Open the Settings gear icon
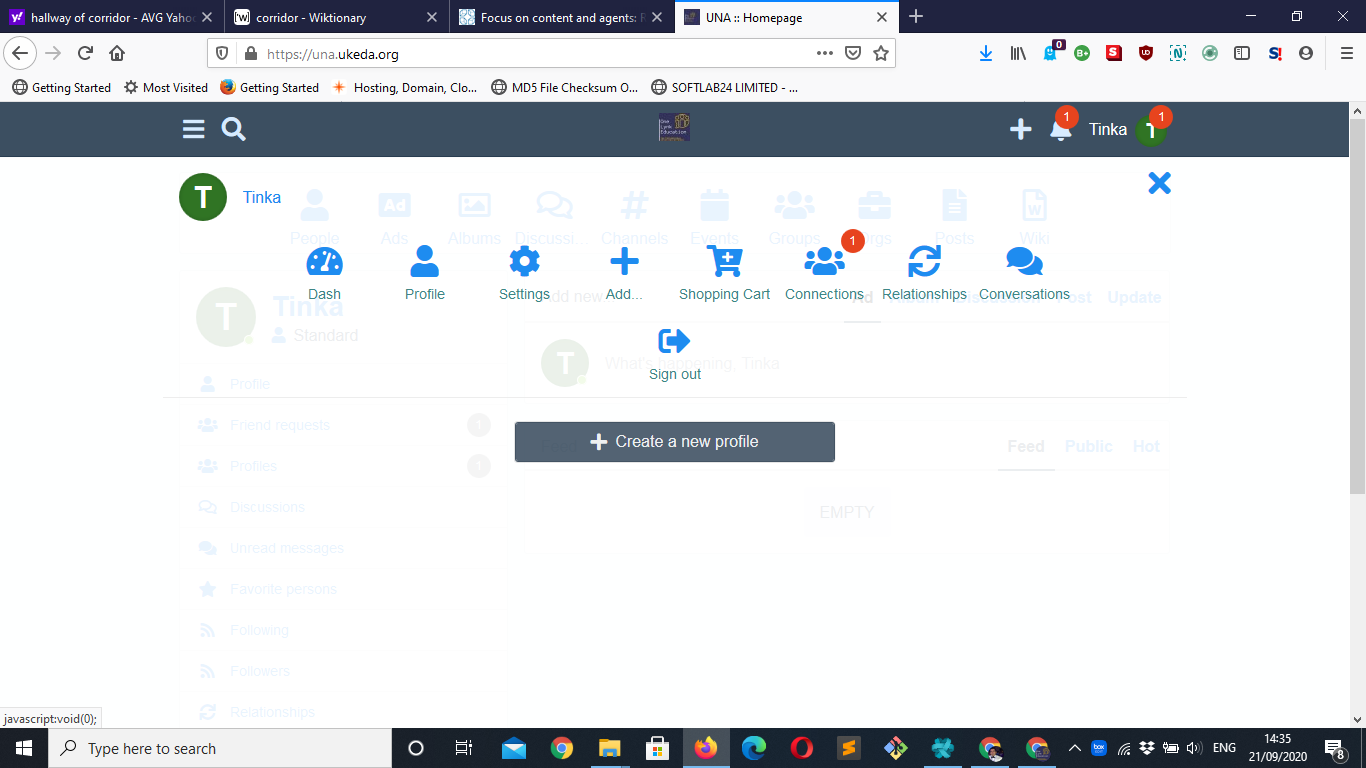Image resolution: width=1366 pixels, height=768 pixels. (524, 263)
